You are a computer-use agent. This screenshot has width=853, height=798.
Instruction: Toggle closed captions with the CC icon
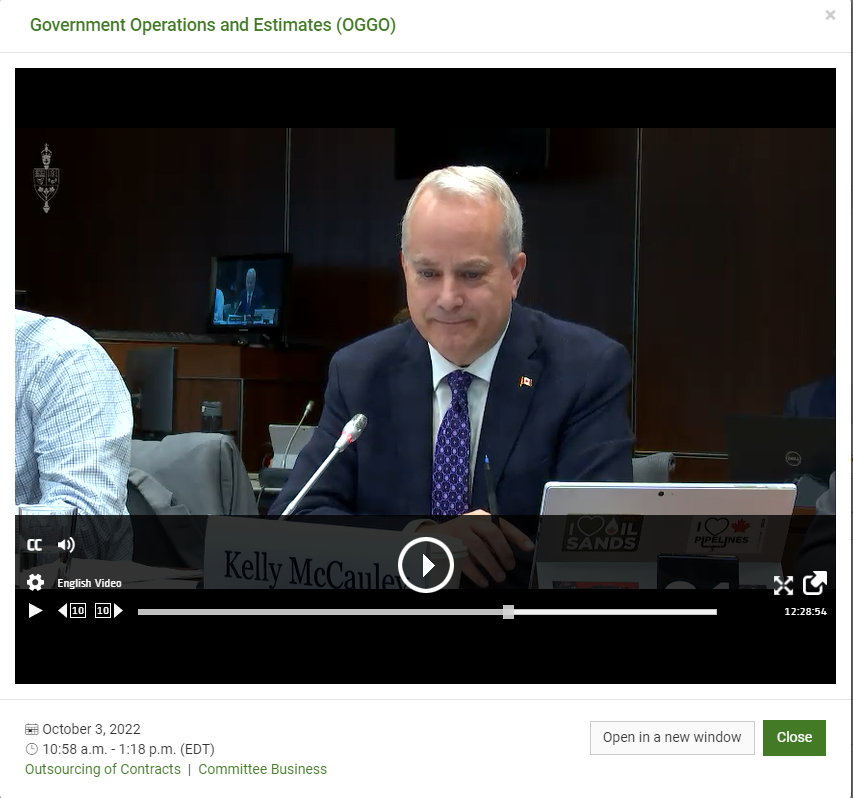point(34,545)
